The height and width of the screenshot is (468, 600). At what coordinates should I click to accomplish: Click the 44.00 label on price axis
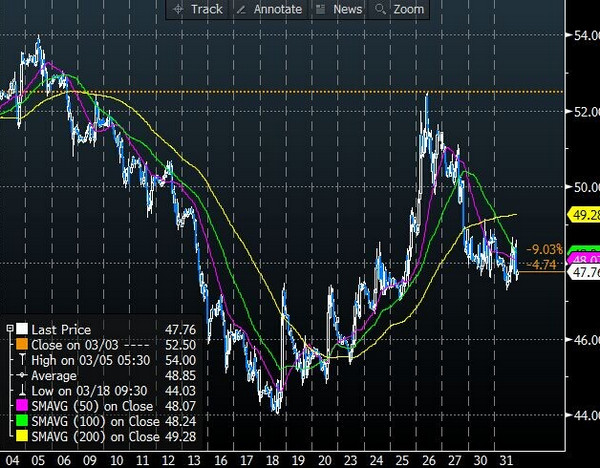tap(583, 416)
